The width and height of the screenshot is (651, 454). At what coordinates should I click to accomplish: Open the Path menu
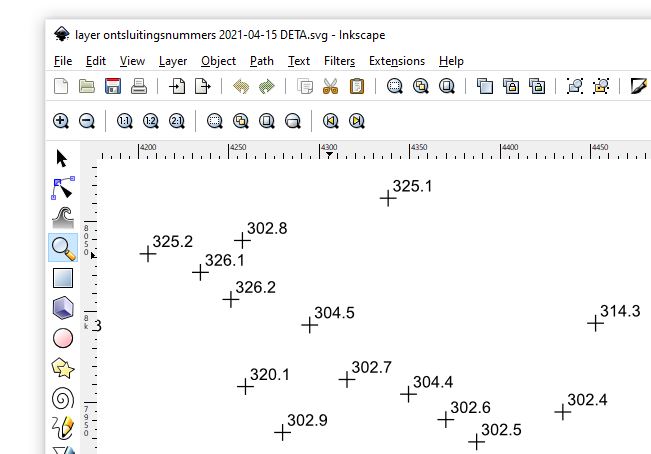pyautogui.click(x=262, y=61)
